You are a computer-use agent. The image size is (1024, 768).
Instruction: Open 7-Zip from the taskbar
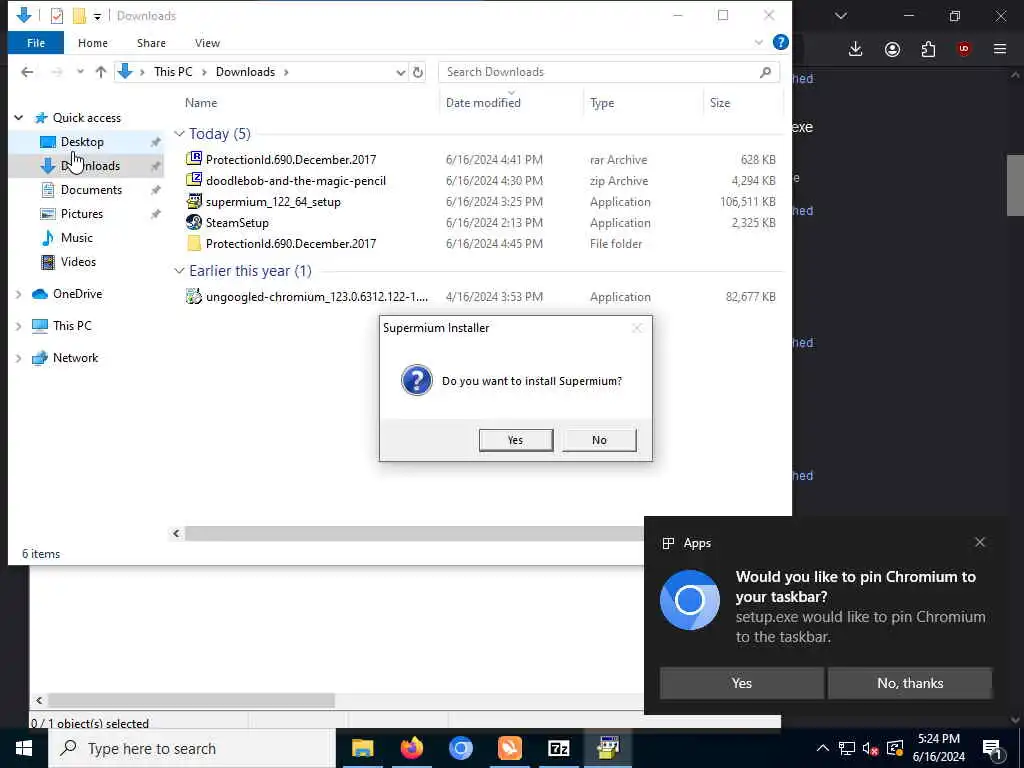click(x=558, y=748)
